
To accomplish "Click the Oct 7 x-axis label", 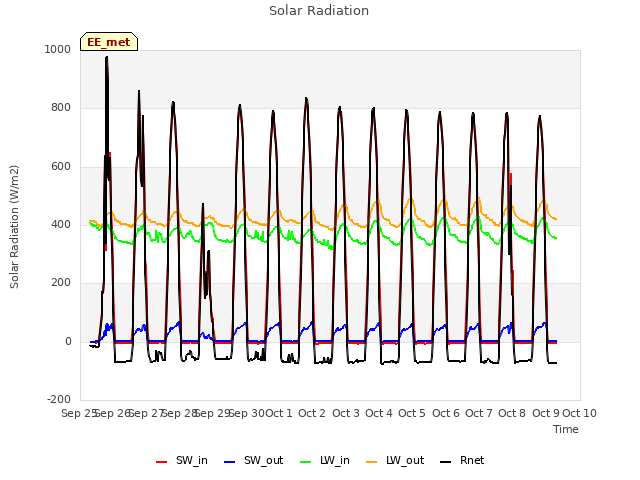I will (x=479, y=413).
